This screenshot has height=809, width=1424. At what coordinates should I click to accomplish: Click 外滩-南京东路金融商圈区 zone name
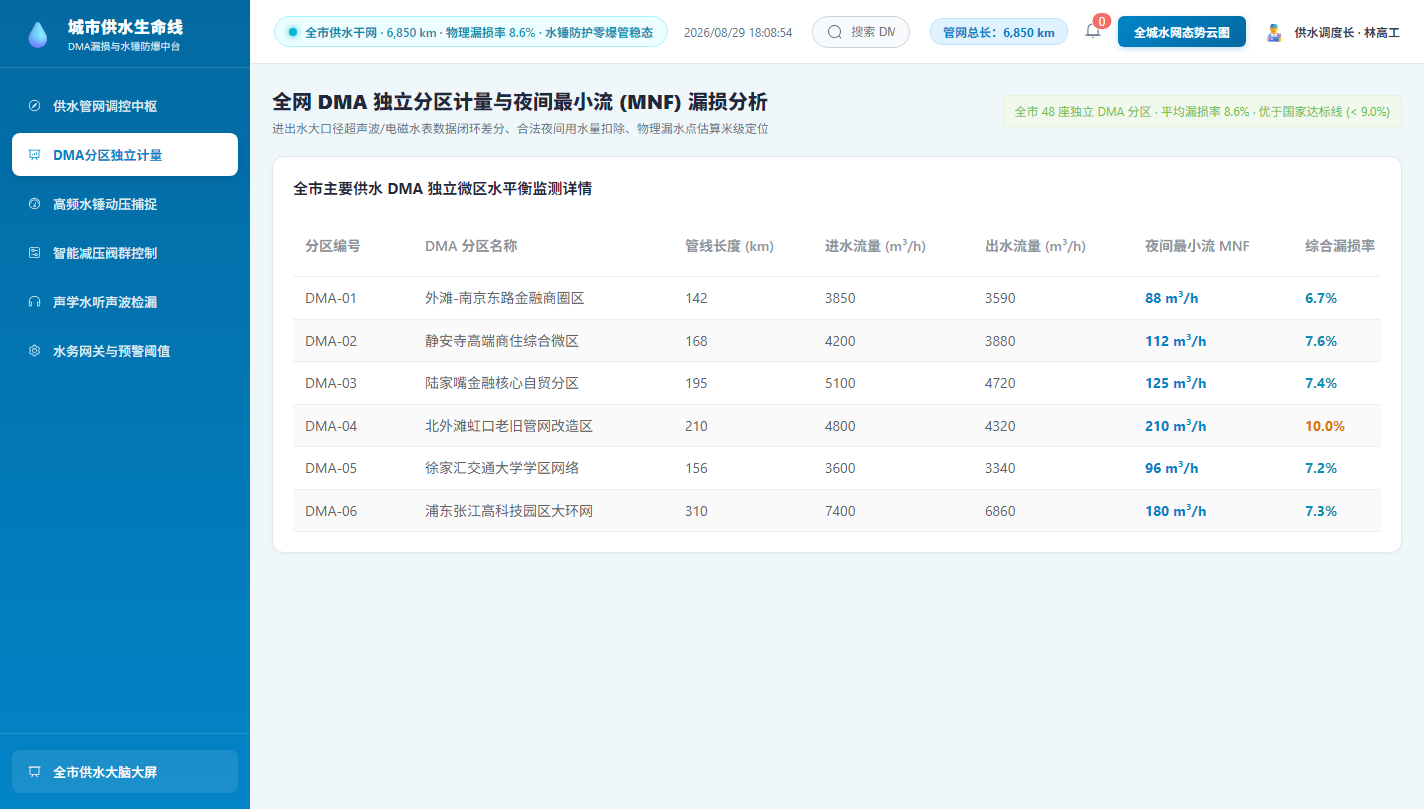click(504, 298)
